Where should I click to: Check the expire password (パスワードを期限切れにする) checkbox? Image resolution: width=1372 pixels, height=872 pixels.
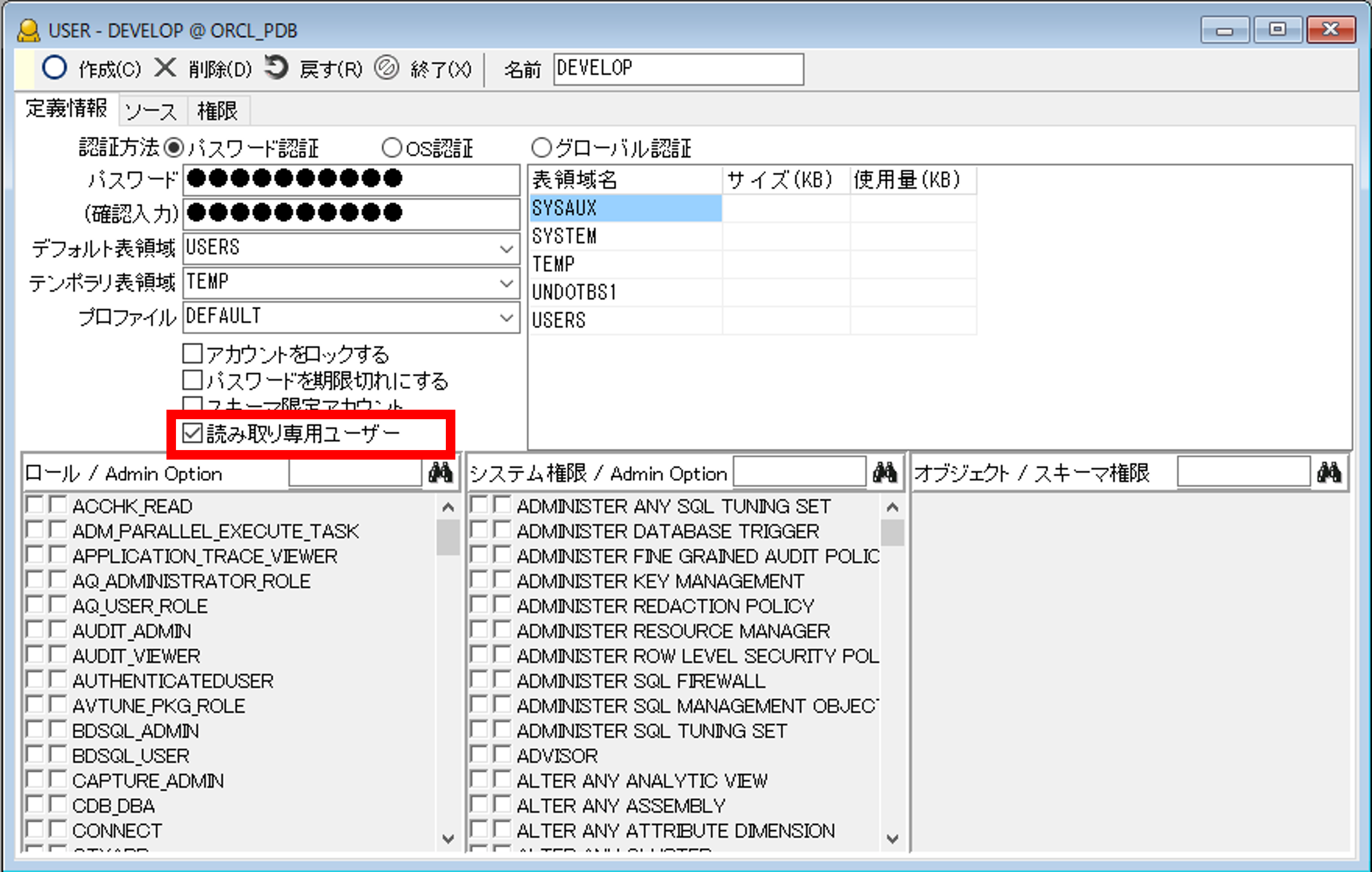click(x=193, y=380)
